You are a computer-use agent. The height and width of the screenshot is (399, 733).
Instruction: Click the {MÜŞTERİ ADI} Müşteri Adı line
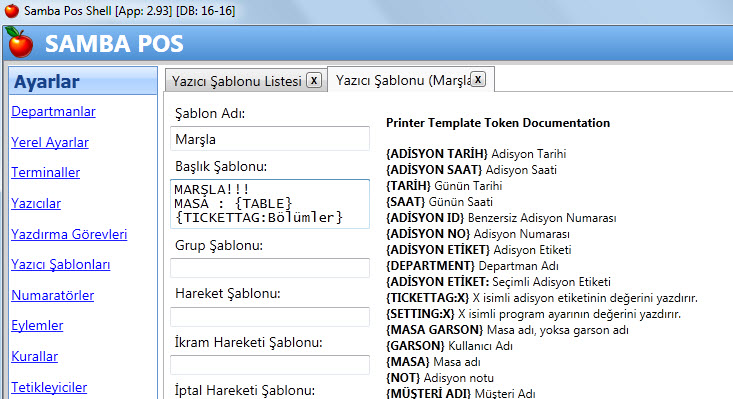point(461,393)
